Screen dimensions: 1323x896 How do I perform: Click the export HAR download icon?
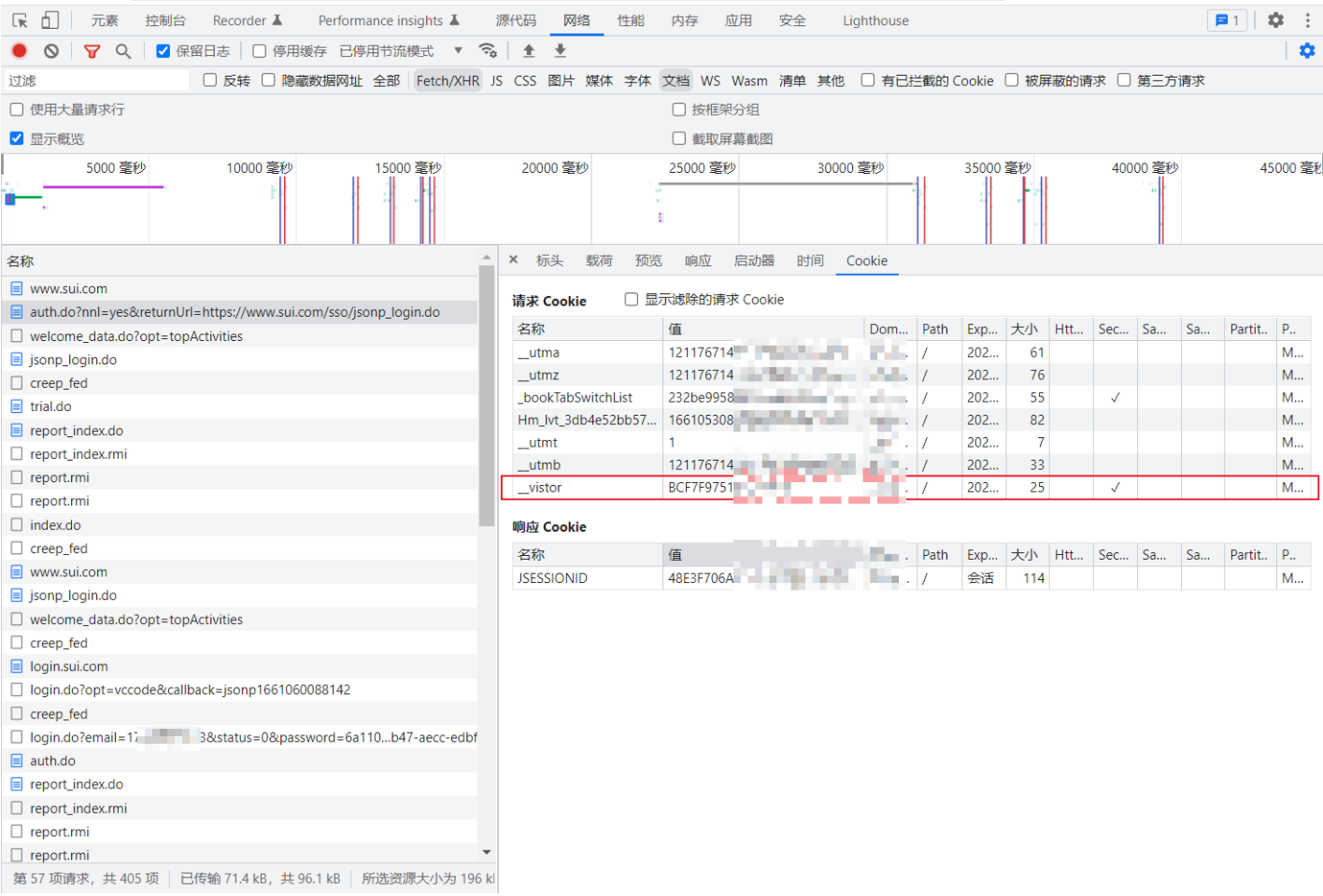point(561,51)
